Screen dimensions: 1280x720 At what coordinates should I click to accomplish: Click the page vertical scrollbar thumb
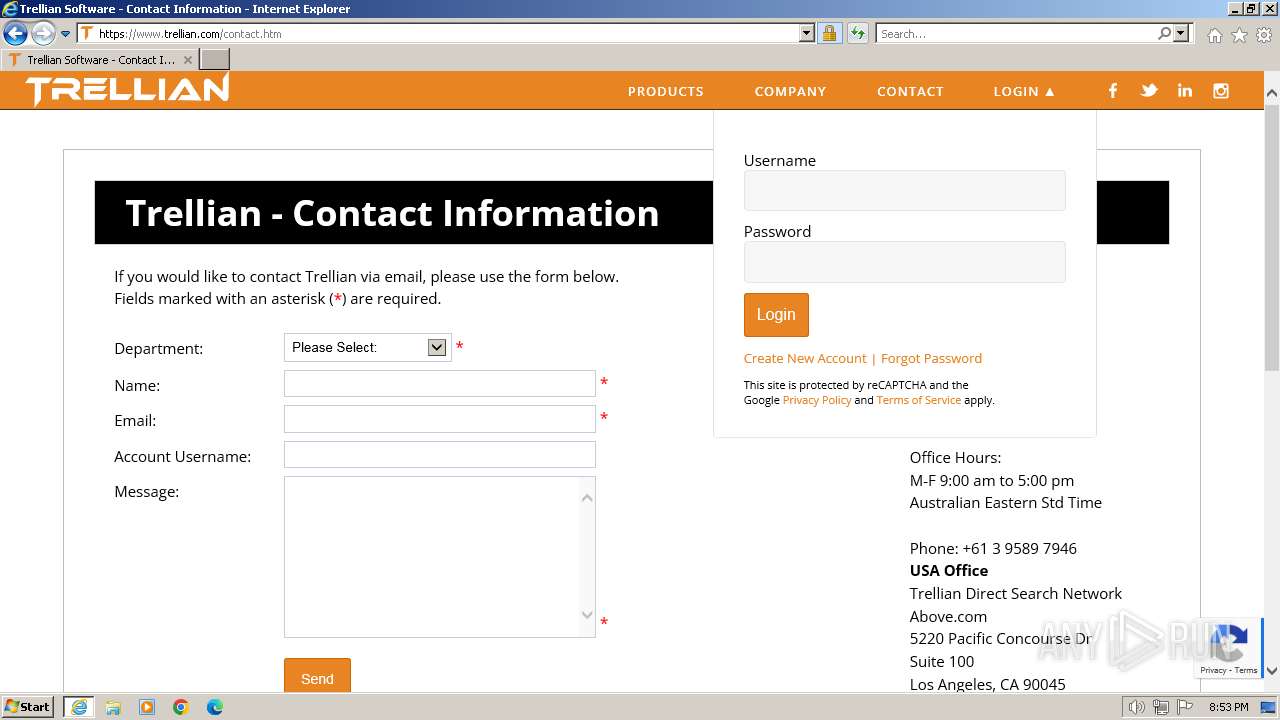[x=1272, y=237]
